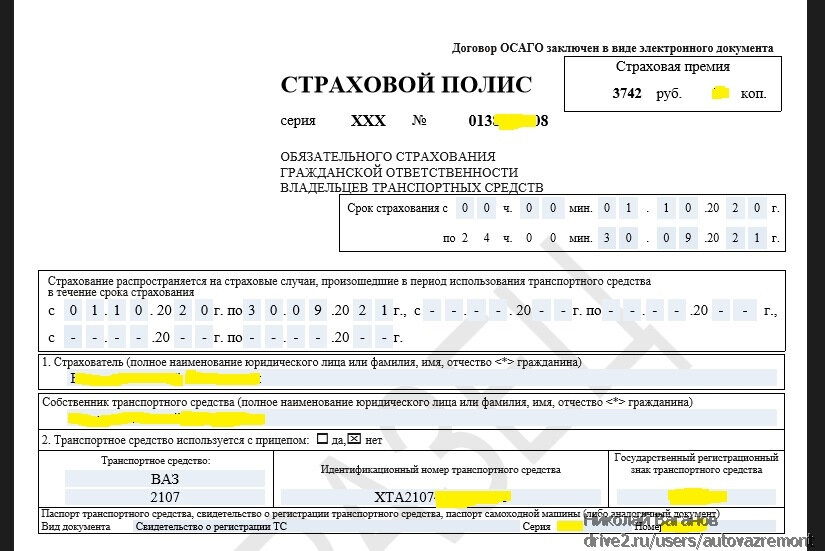Click the 'Вид документа' label
The height and width of the screenshot is (551, 825).
coord(76,527)
